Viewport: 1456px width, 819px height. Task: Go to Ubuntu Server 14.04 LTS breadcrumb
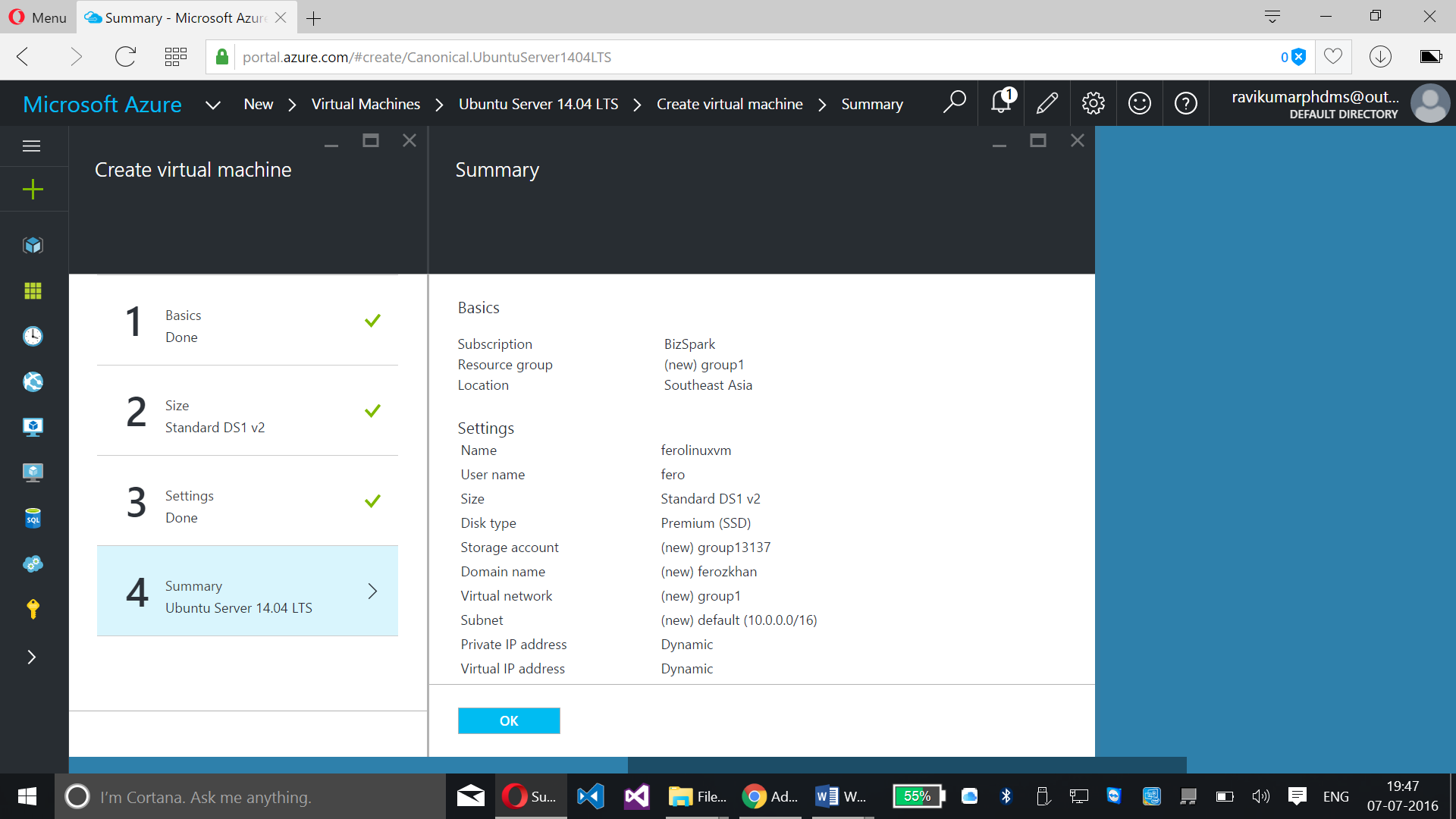click(x=538, y=104)
